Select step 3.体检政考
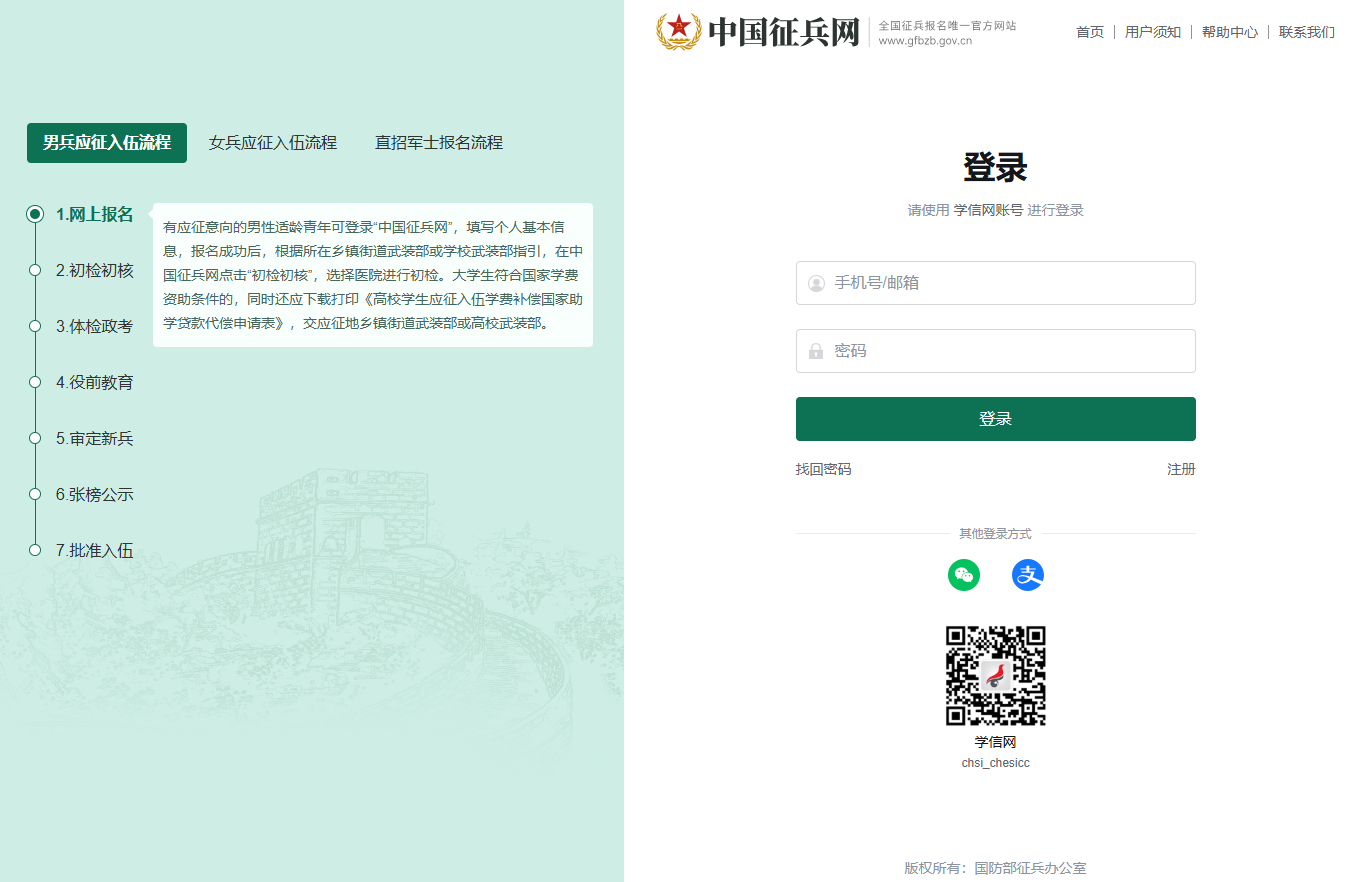This screenshot has width=1354, height=882. (x=94, y=326)
